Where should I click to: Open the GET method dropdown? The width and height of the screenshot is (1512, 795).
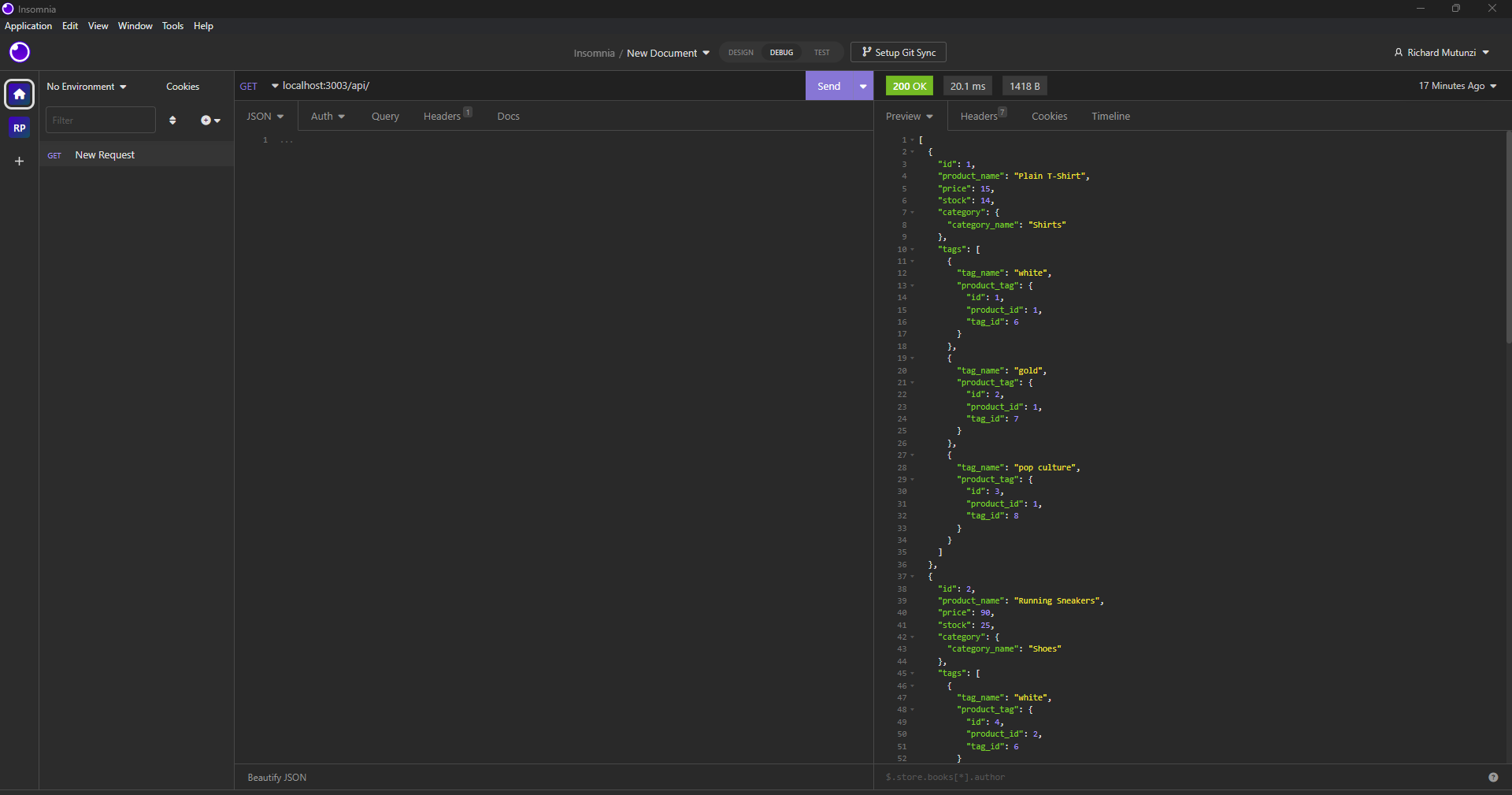tap(258, 86)
